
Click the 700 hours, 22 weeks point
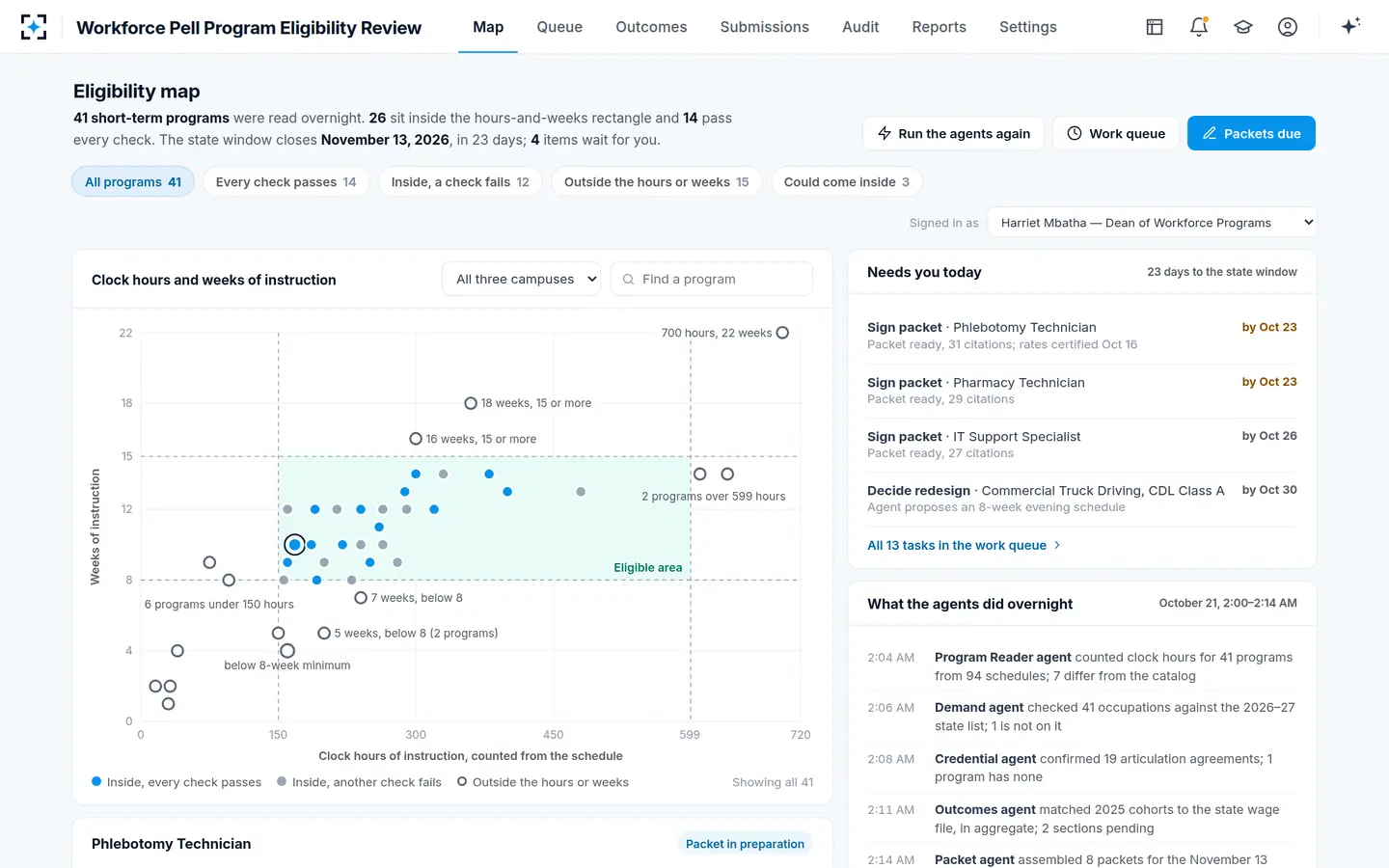782,333
